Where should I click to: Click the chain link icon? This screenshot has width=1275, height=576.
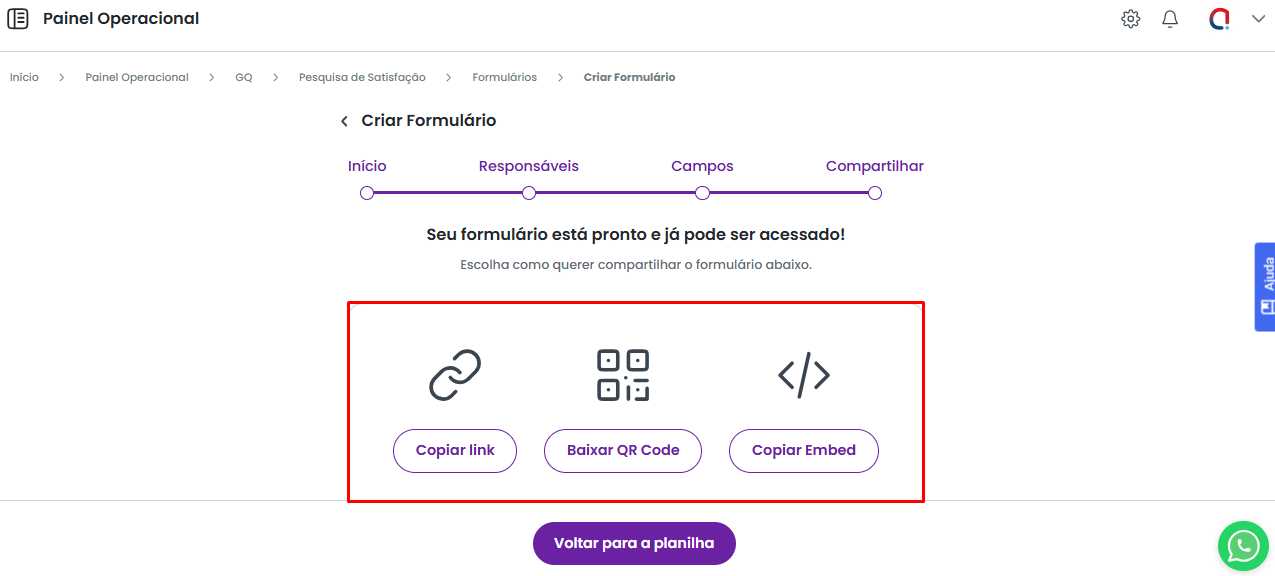(x=455, y=375)
